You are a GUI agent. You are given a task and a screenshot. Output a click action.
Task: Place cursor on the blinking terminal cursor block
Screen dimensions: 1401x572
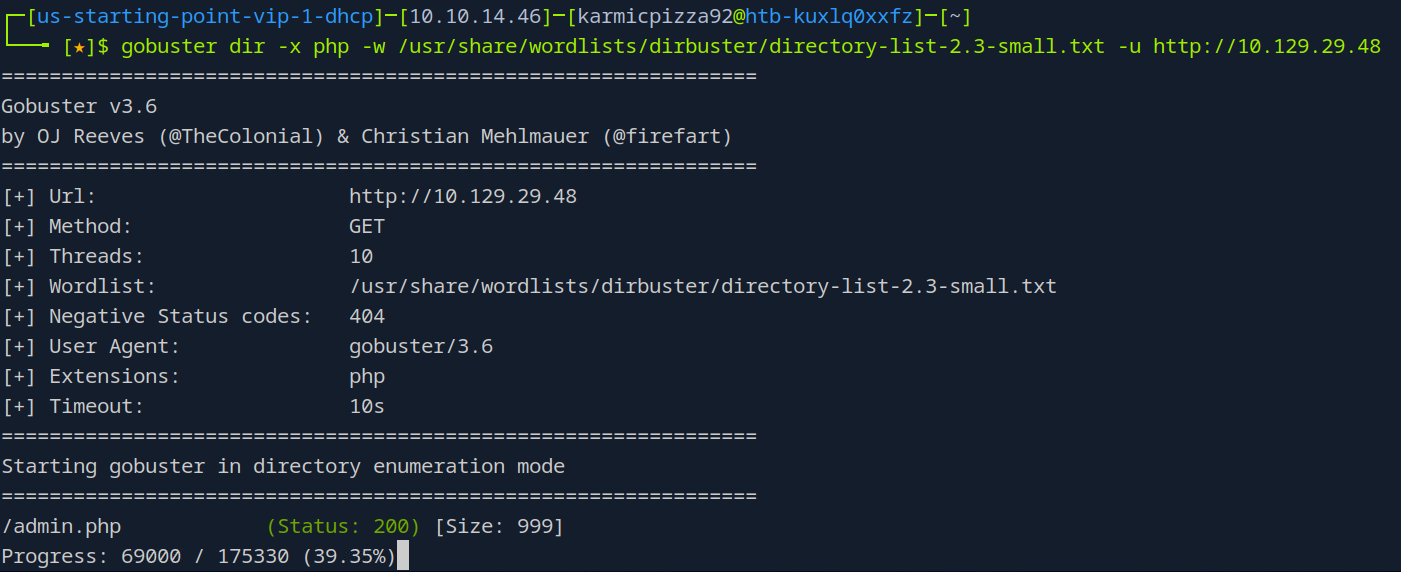[403, 556]
